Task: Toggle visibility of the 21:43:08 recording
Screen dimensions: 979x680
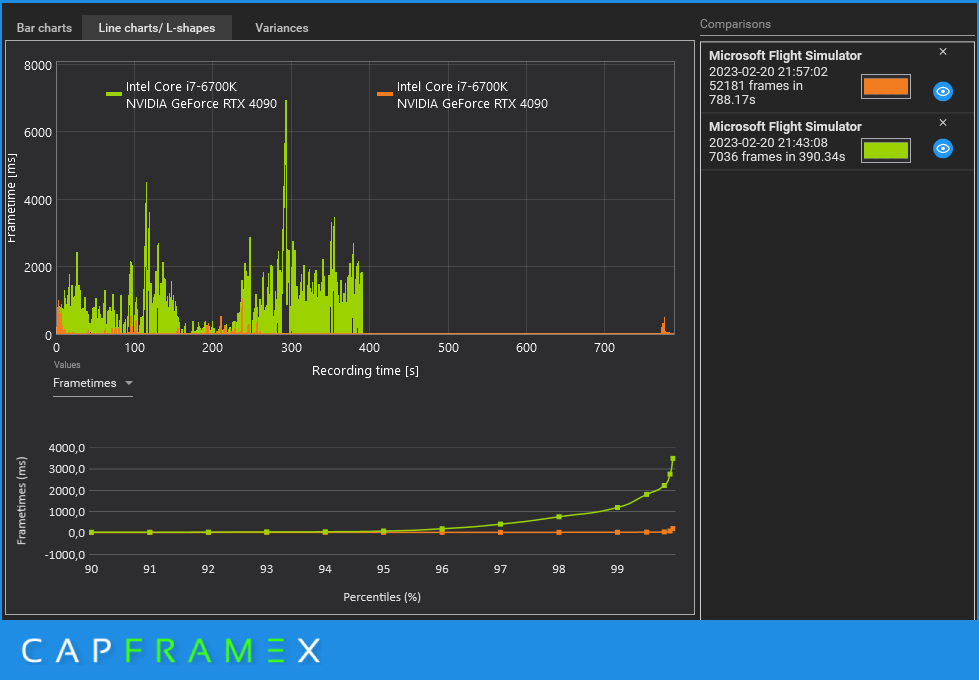Action: pyautogui.click(x=943, y=149)
